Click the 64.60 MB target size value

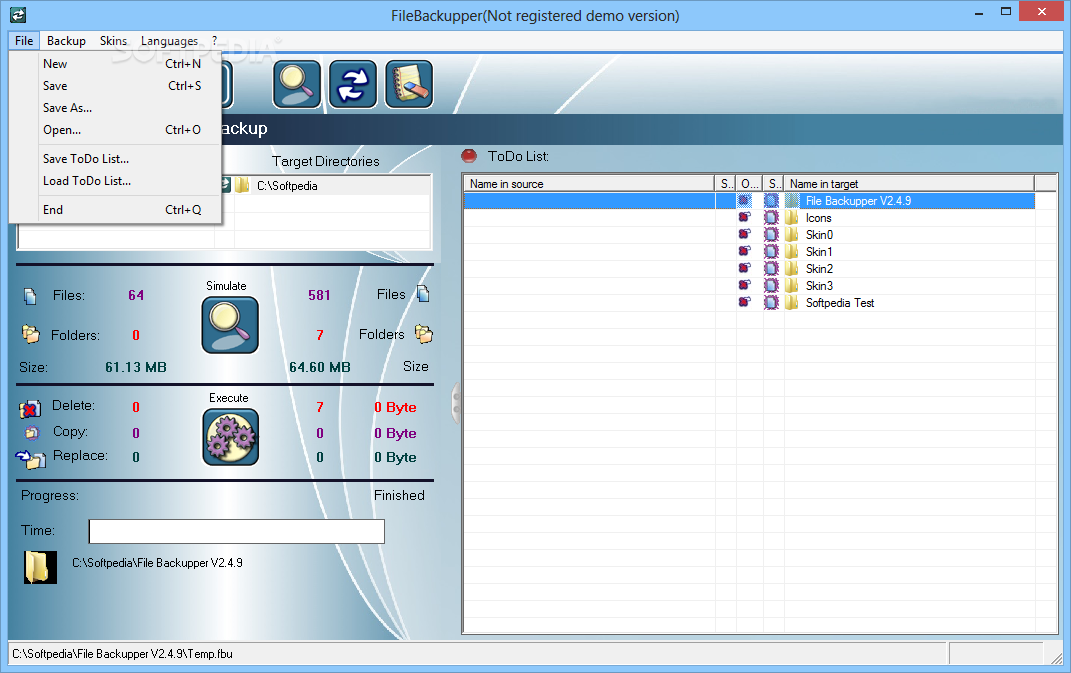pos(320,368)
